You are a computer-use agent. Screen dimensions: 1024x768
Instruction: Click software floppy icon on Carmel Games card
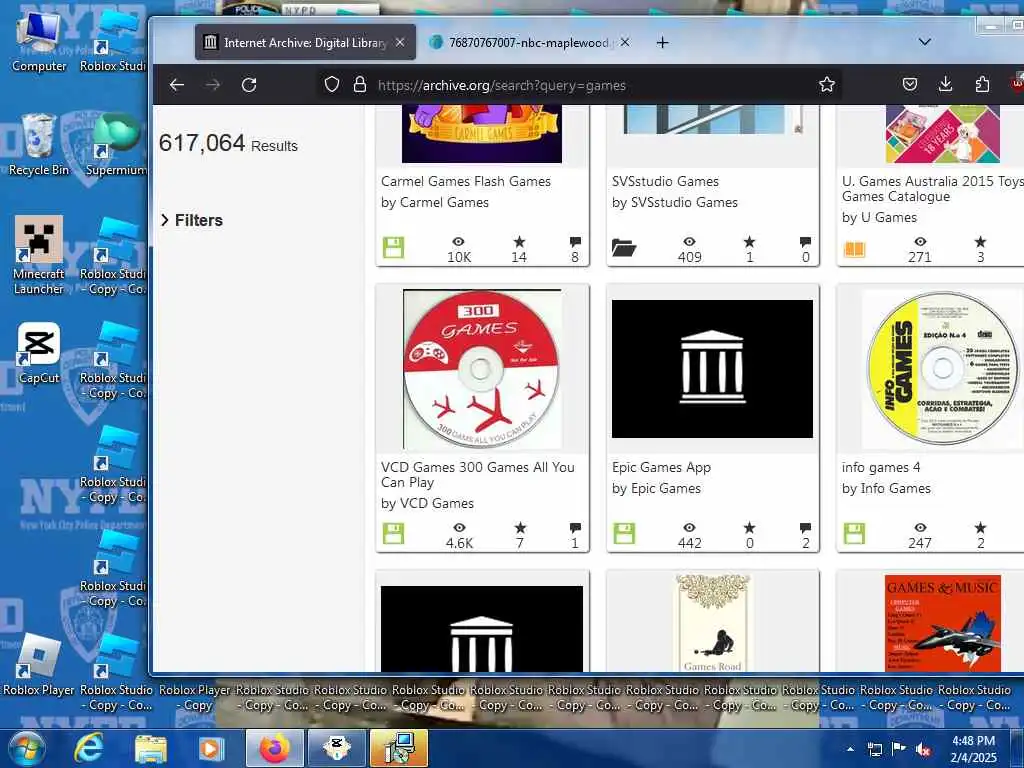click(x=393, y=248)
